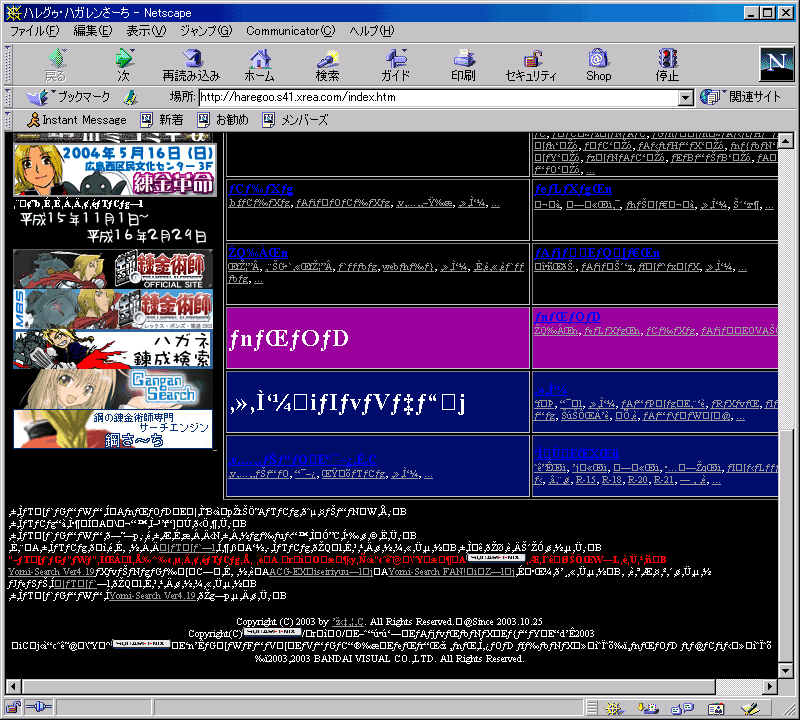Click the horizontal scrollbar right arrow
The image size is (800, 720).
(770, 687)
